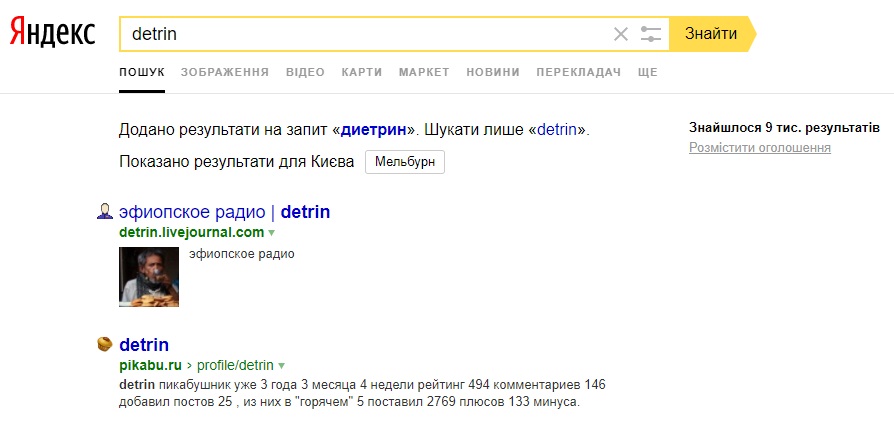This screenshot has width=894, height=424.
Task: Open the Відео tab
Action: tap(305, 72)
